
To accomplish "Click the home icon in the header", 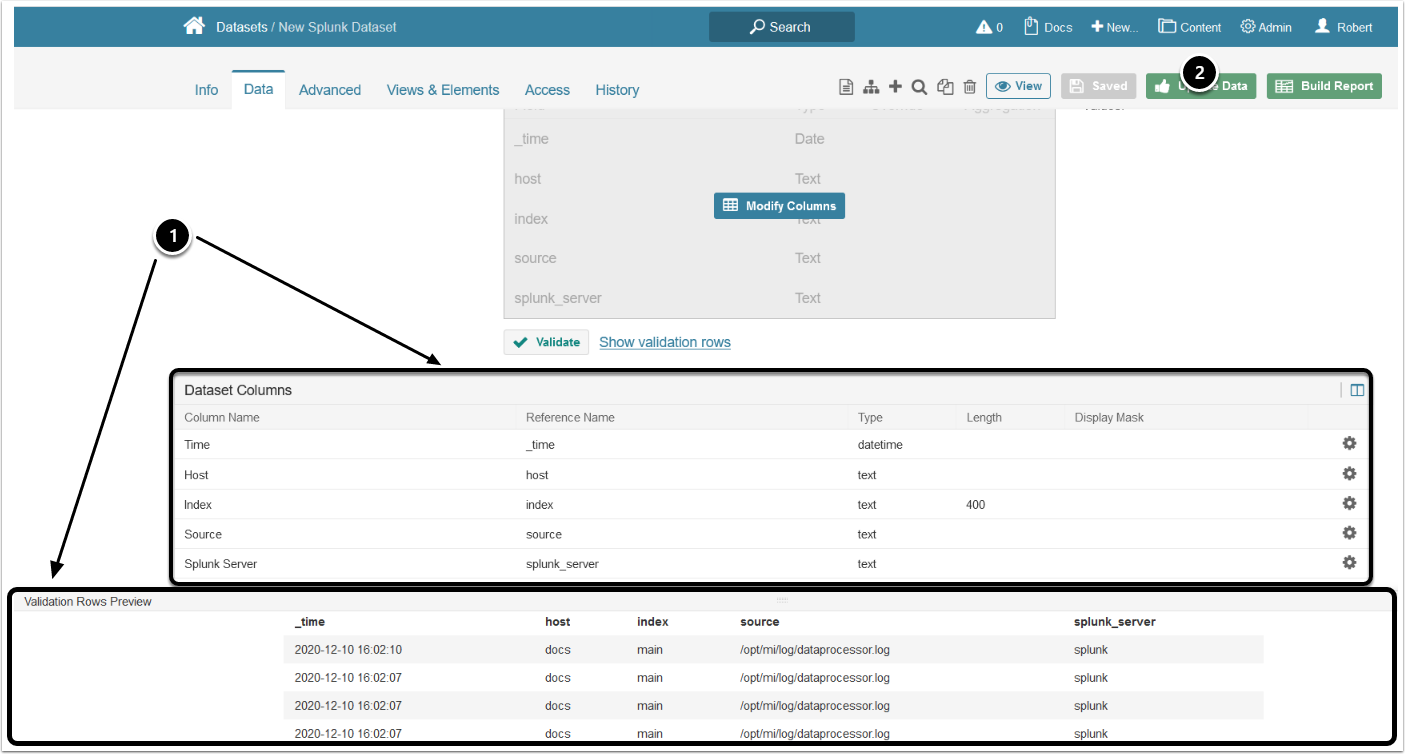I will pos(194,26).
